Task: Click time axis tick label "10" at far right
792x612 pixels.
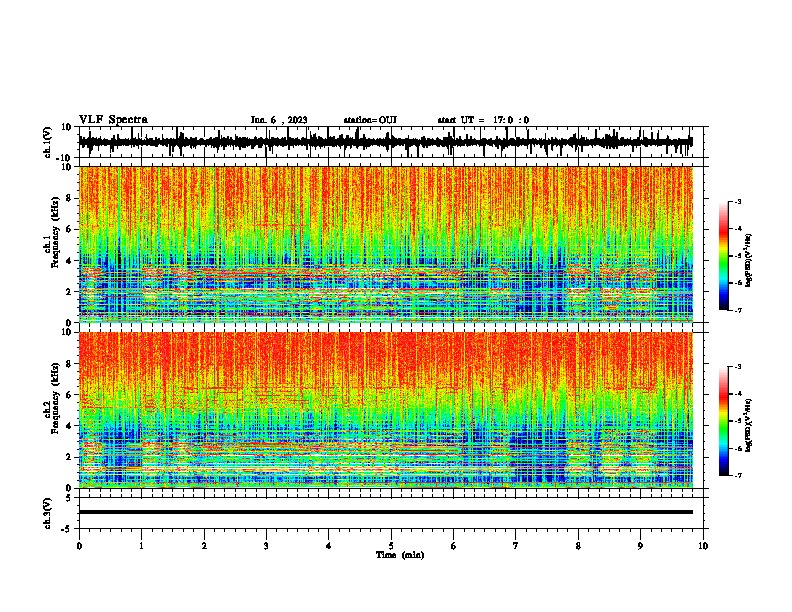Action: click(x=703, y=546)
